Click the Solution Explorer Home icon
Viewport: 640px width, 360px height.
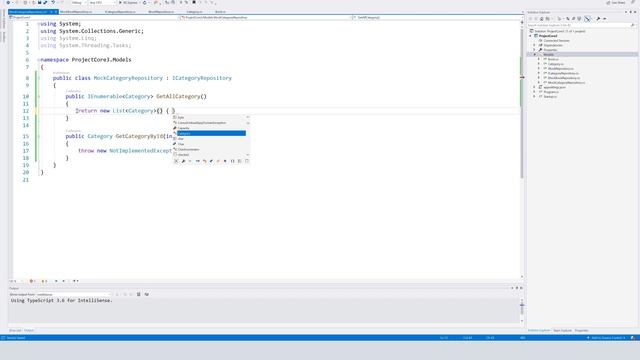542,19
